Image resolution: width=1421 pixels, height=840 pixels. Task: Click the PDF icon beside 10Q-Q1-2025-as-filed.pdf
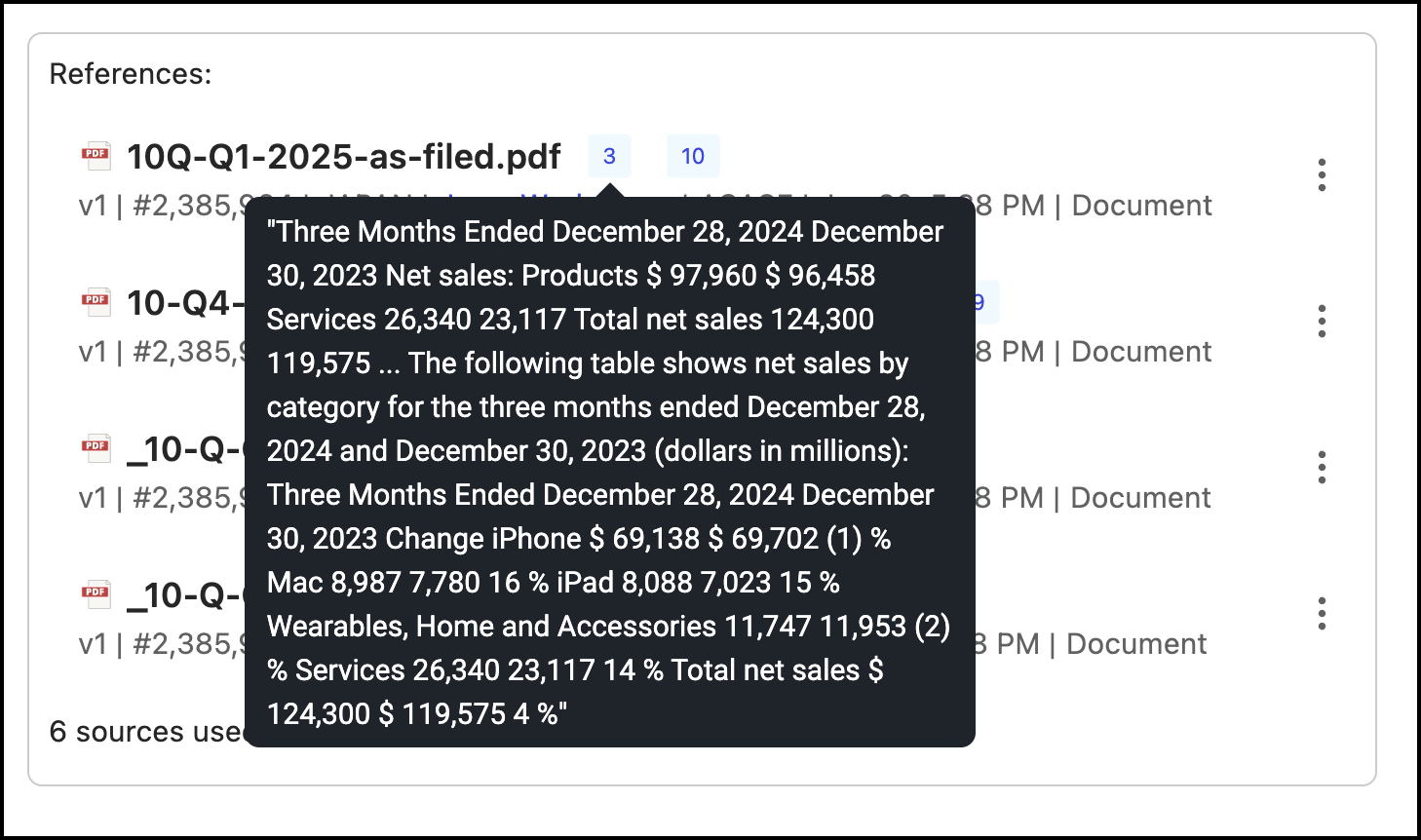[96, 154]
